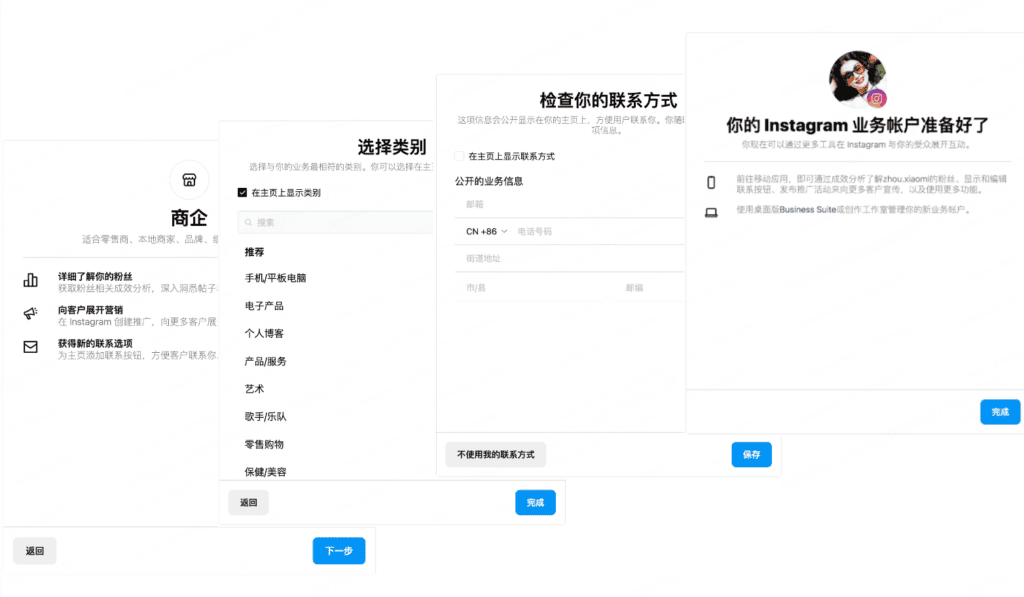Viewport: 1024px width, 597px height.
Task: Click 完成 in the 选择类别 panel
Action: point(536,503)
